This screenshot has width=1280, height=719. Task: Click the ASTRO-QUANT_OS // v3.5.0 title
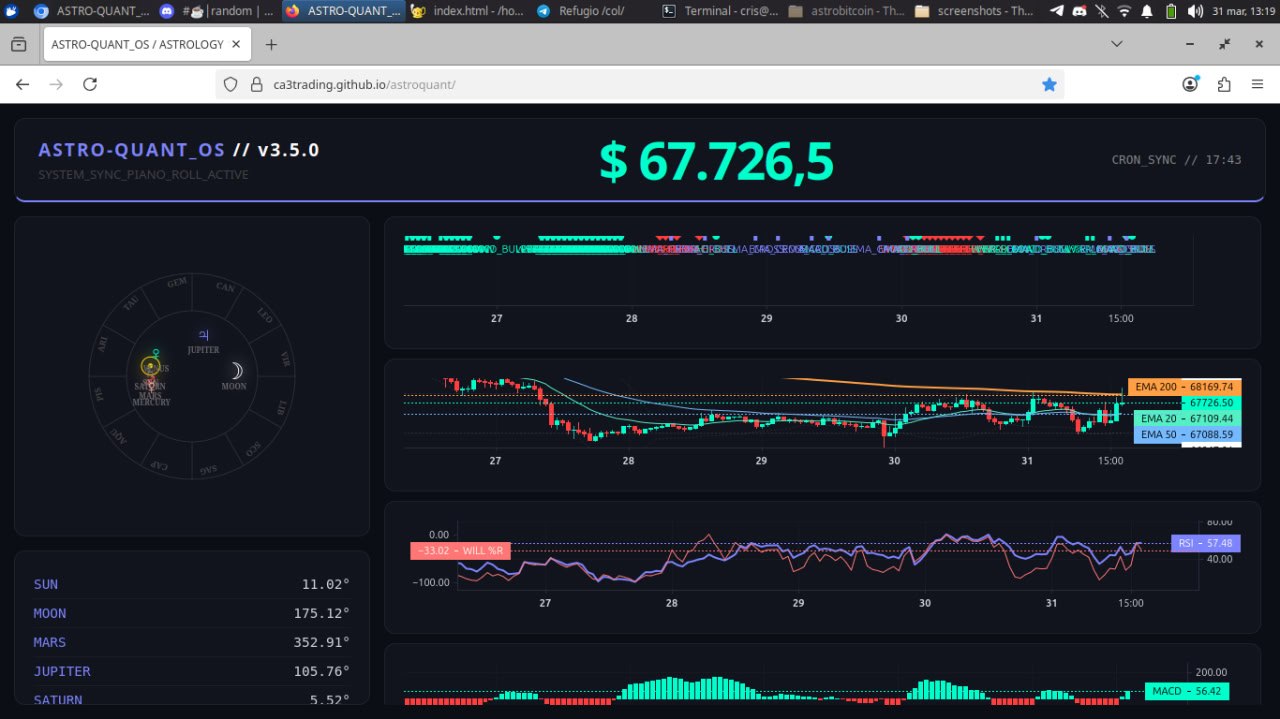click(x=179, y=150)
